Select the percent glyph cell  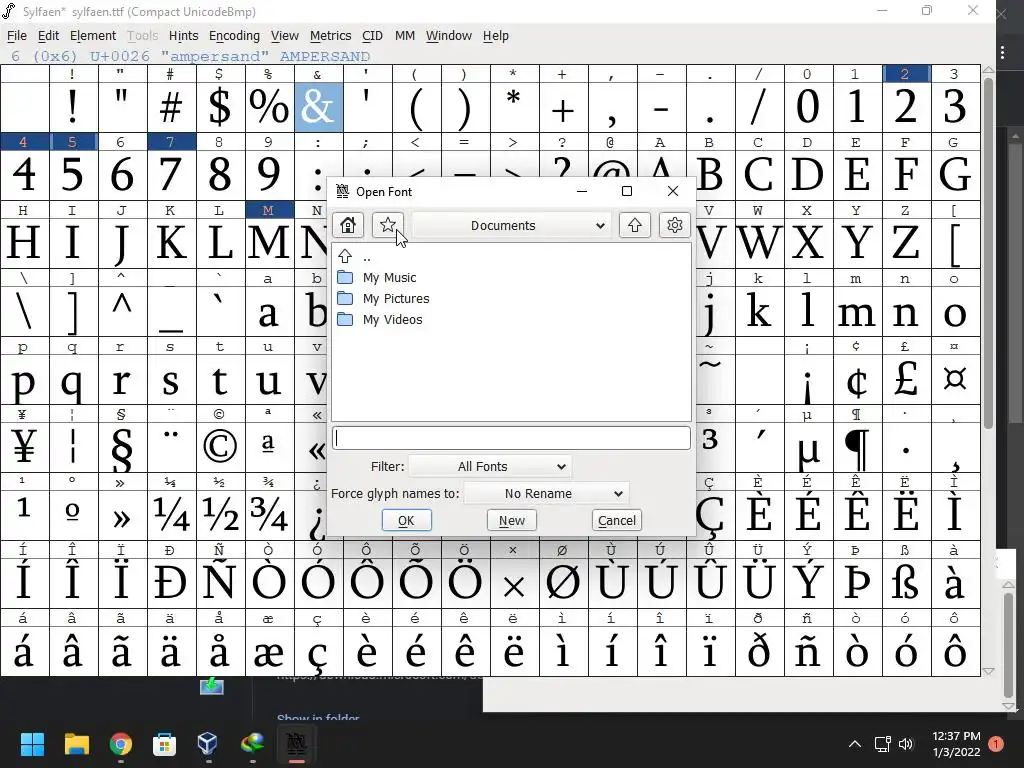click(x=269, y=107)
